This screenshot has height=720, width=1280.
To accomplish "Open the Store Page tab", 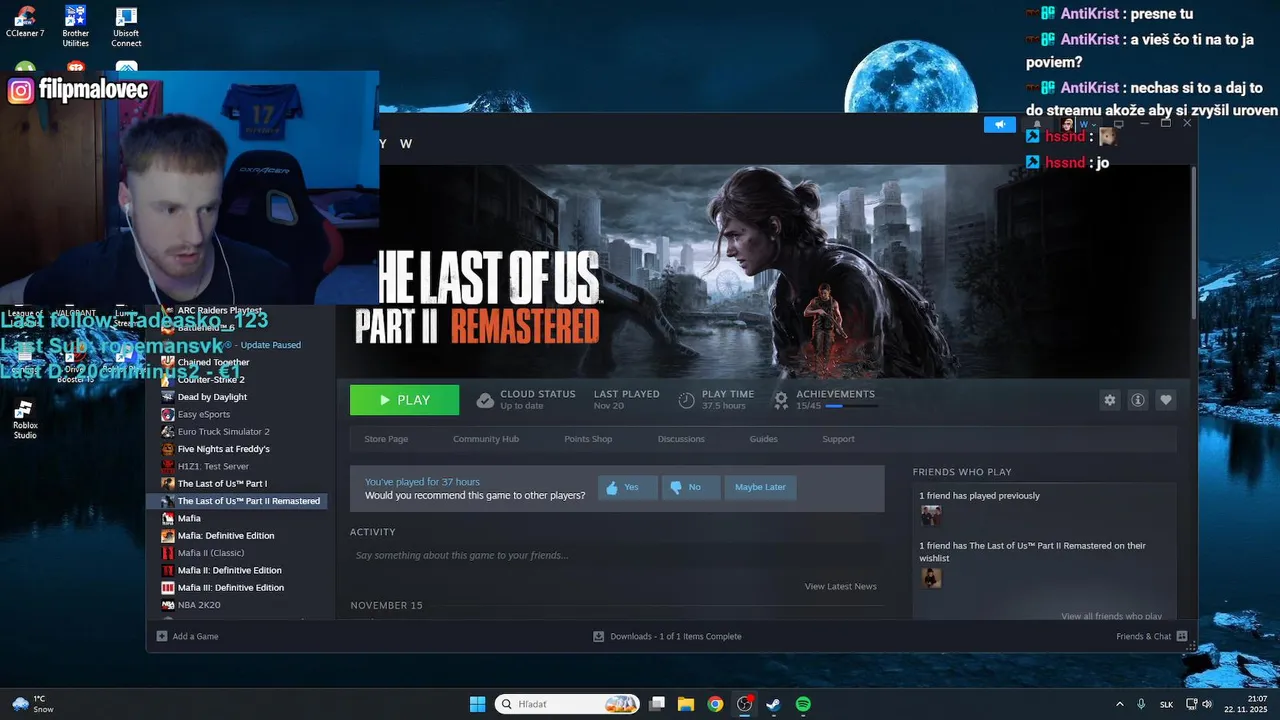I will [386, 439].
